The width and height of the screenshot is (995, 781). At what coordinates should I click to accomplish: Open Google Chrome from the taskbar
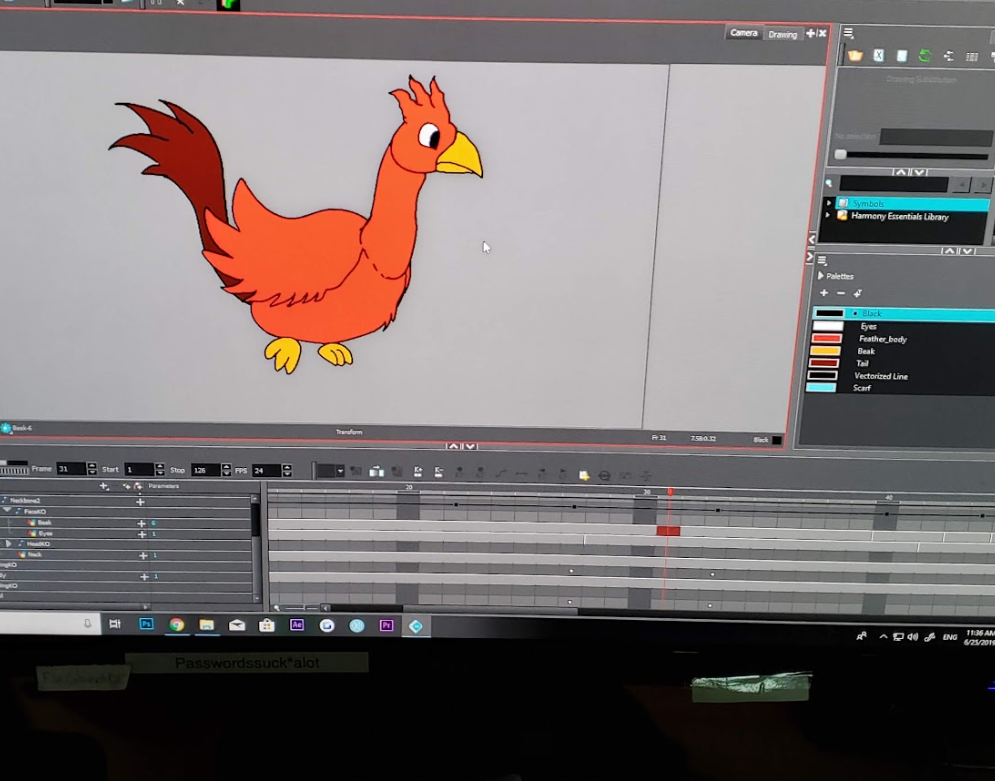pyautogui.click(x=176, y=625)
